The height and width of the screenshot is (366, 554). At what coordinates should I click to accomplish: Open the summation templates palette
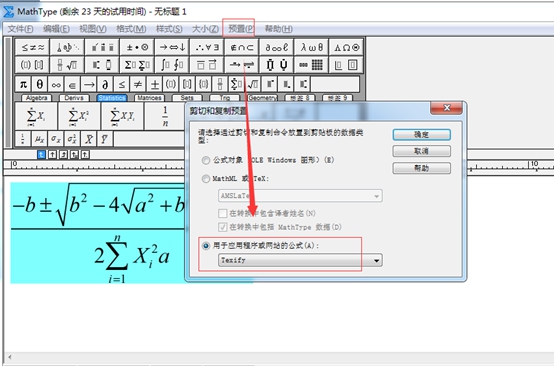coord(137,65)
